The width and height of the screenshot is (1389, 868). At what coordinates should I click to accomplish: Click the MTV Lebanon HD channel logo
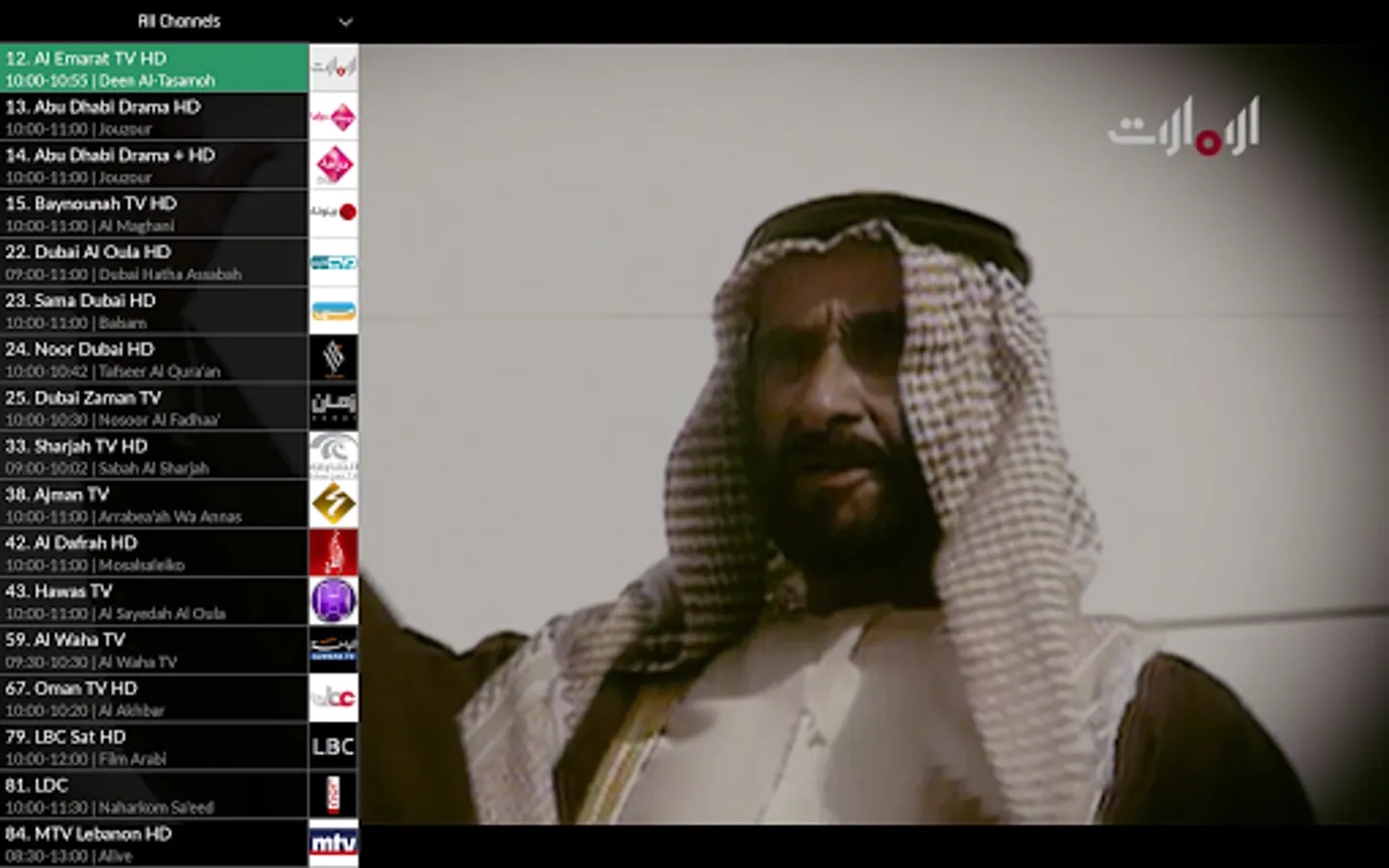[x=334, y=843]
